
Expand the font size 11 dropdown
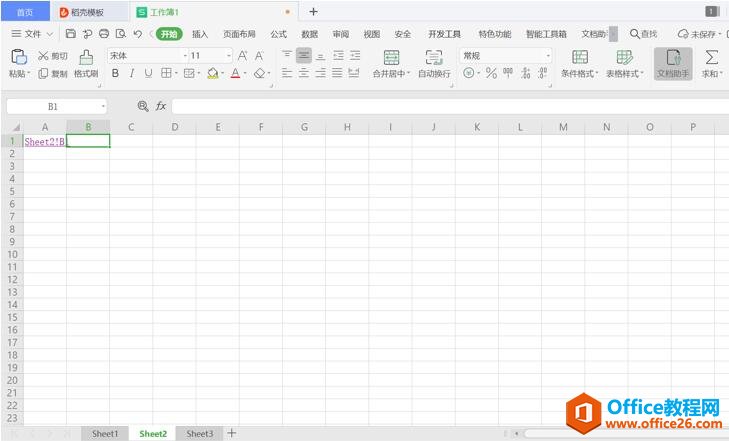point(229,56)
